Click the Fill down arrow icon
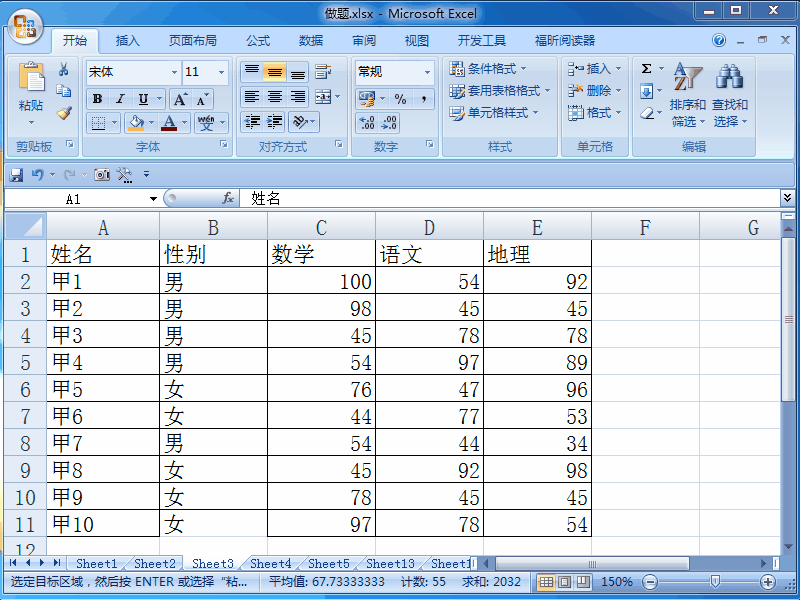The image size is (800, 600). tap(646, 91)
